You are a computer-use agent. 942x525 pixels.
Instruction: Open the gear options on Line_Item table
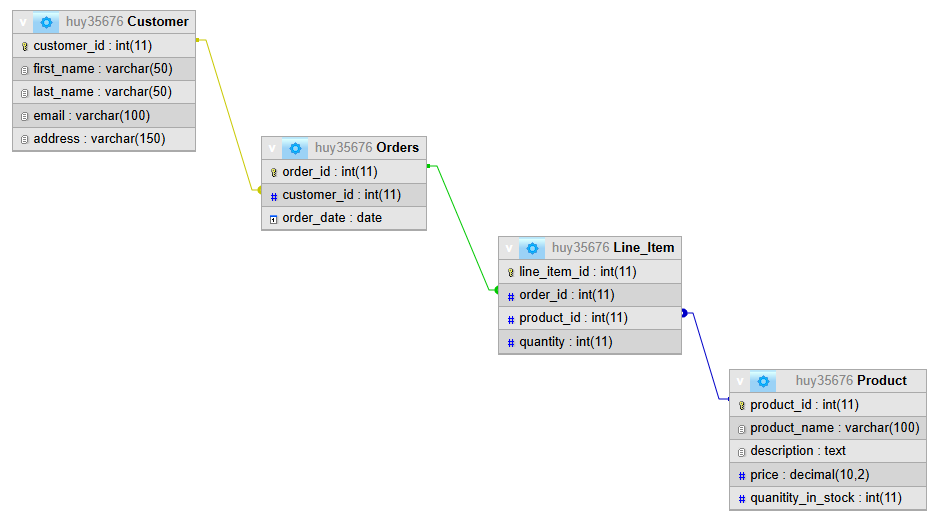point(532,248)
